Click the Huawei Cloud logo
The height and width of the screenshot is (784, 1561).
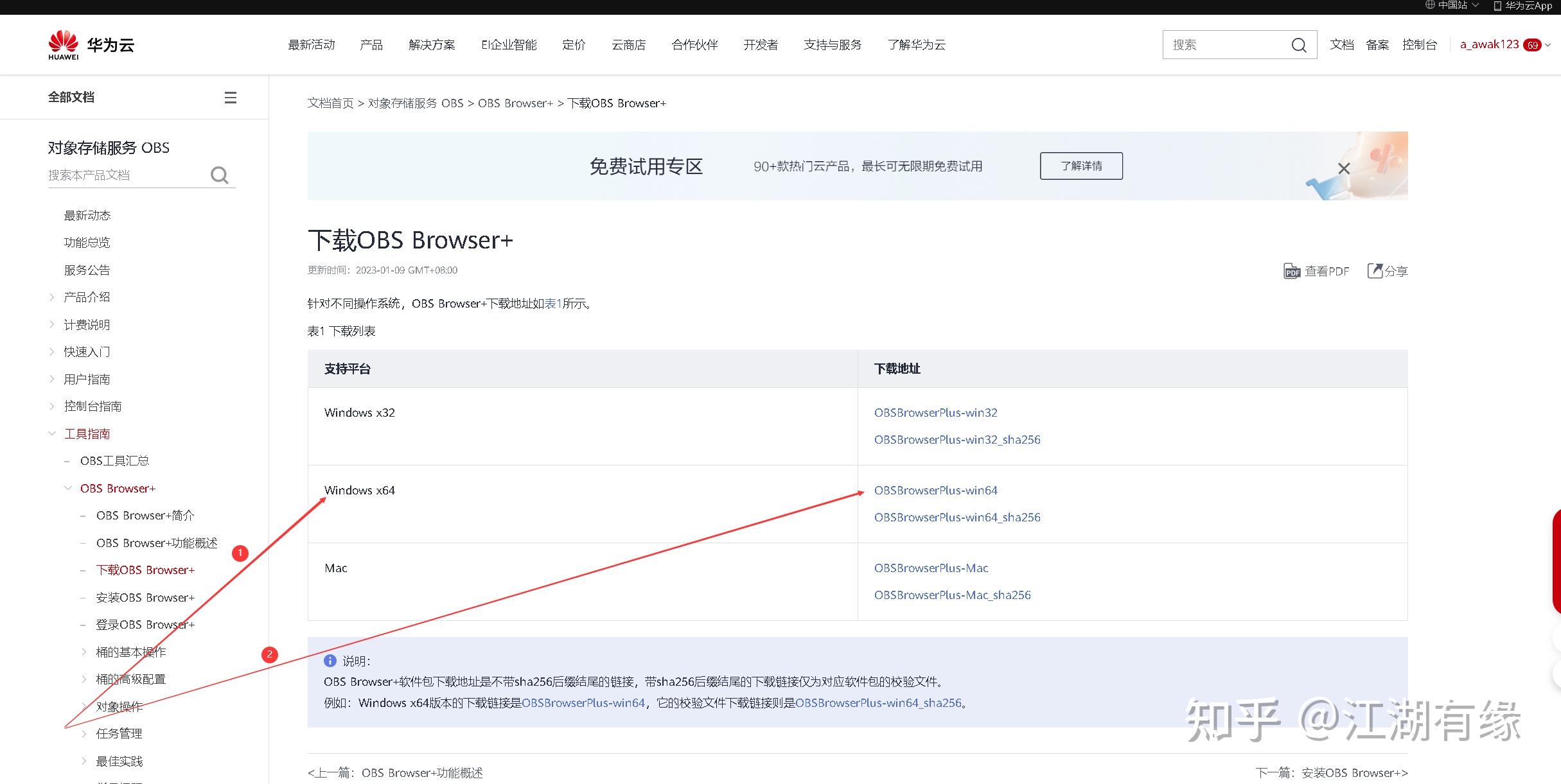[90, 44]
